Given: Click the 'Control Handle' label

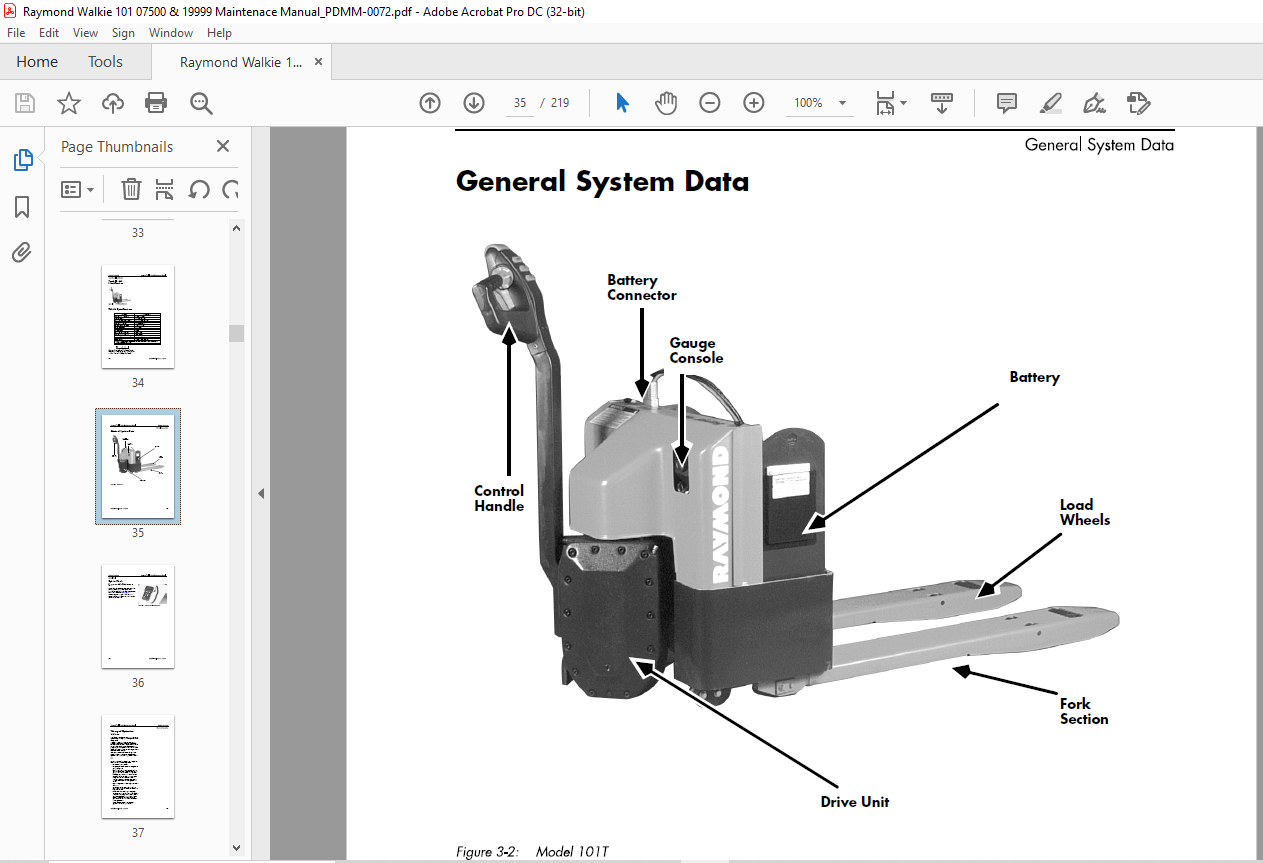Looking at the screenshot, I should [x=499, y=498].
